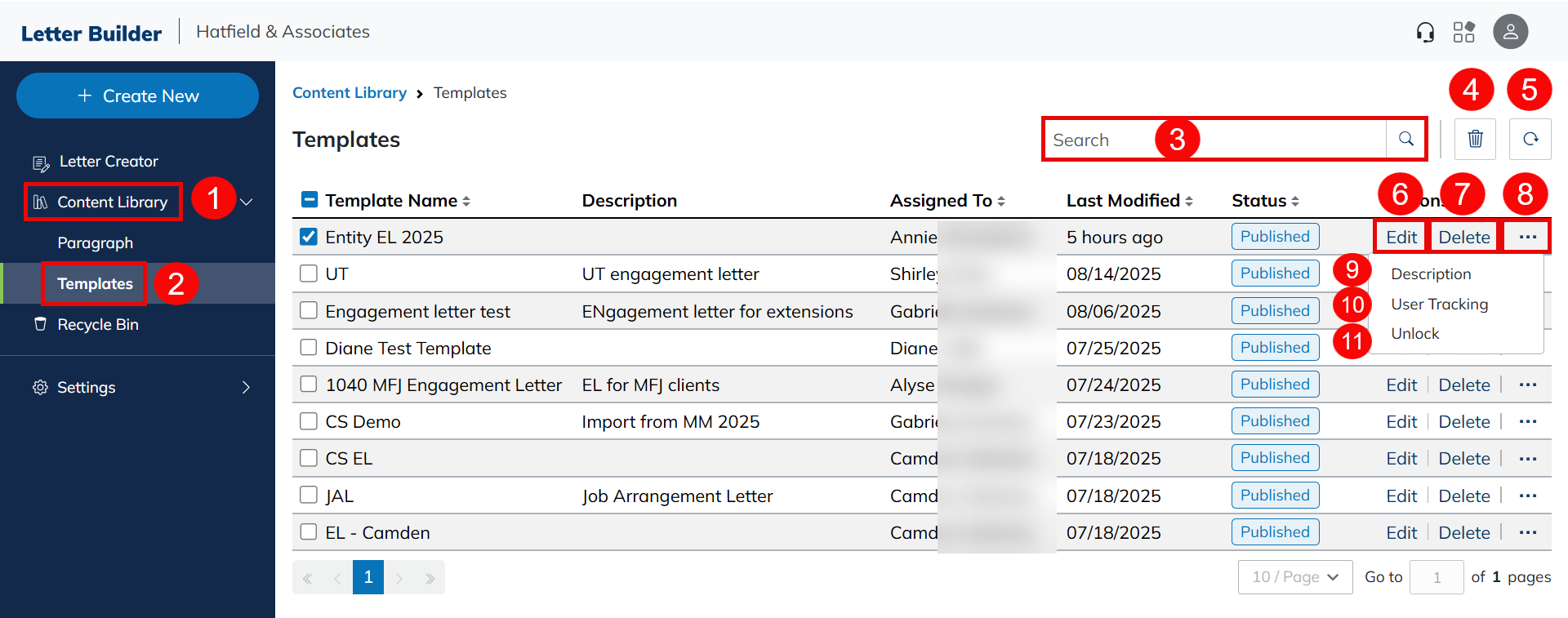Sort by Template Name column arrows
This screenshot has width=1568, height=618.
point(466,201)
